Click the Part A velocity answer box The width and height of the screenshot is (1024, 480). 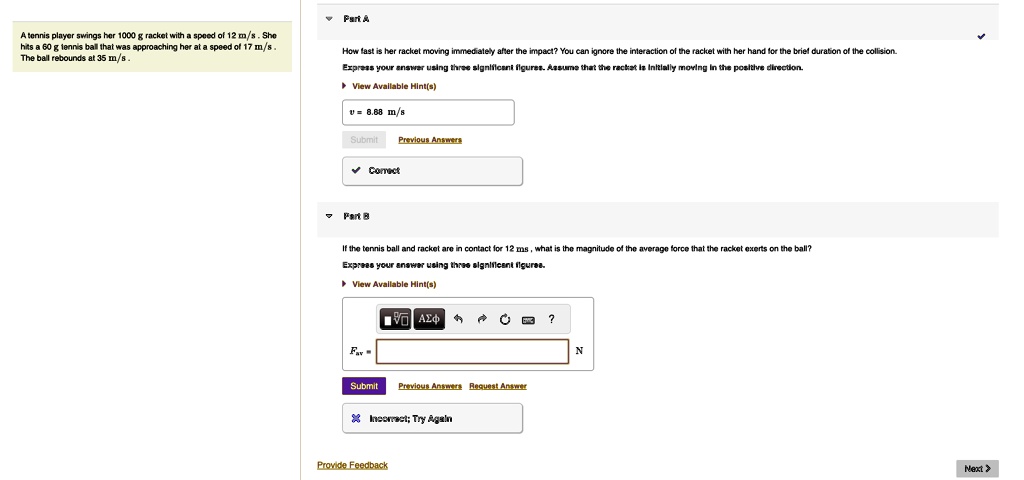pos(428,112)
